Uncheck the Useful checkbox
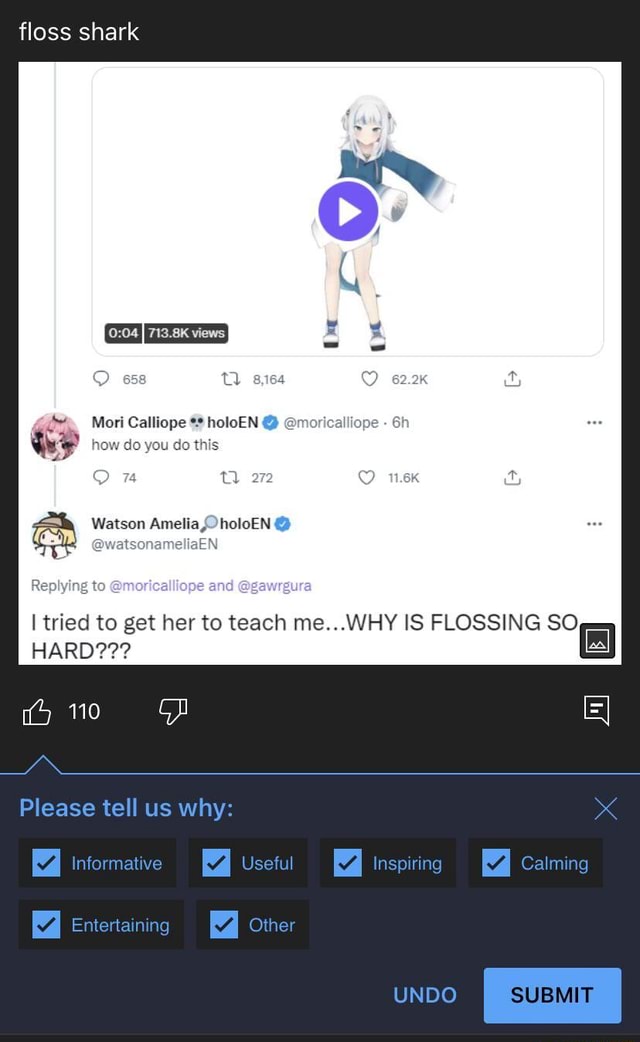640x1042 pixels. (216, 863)
